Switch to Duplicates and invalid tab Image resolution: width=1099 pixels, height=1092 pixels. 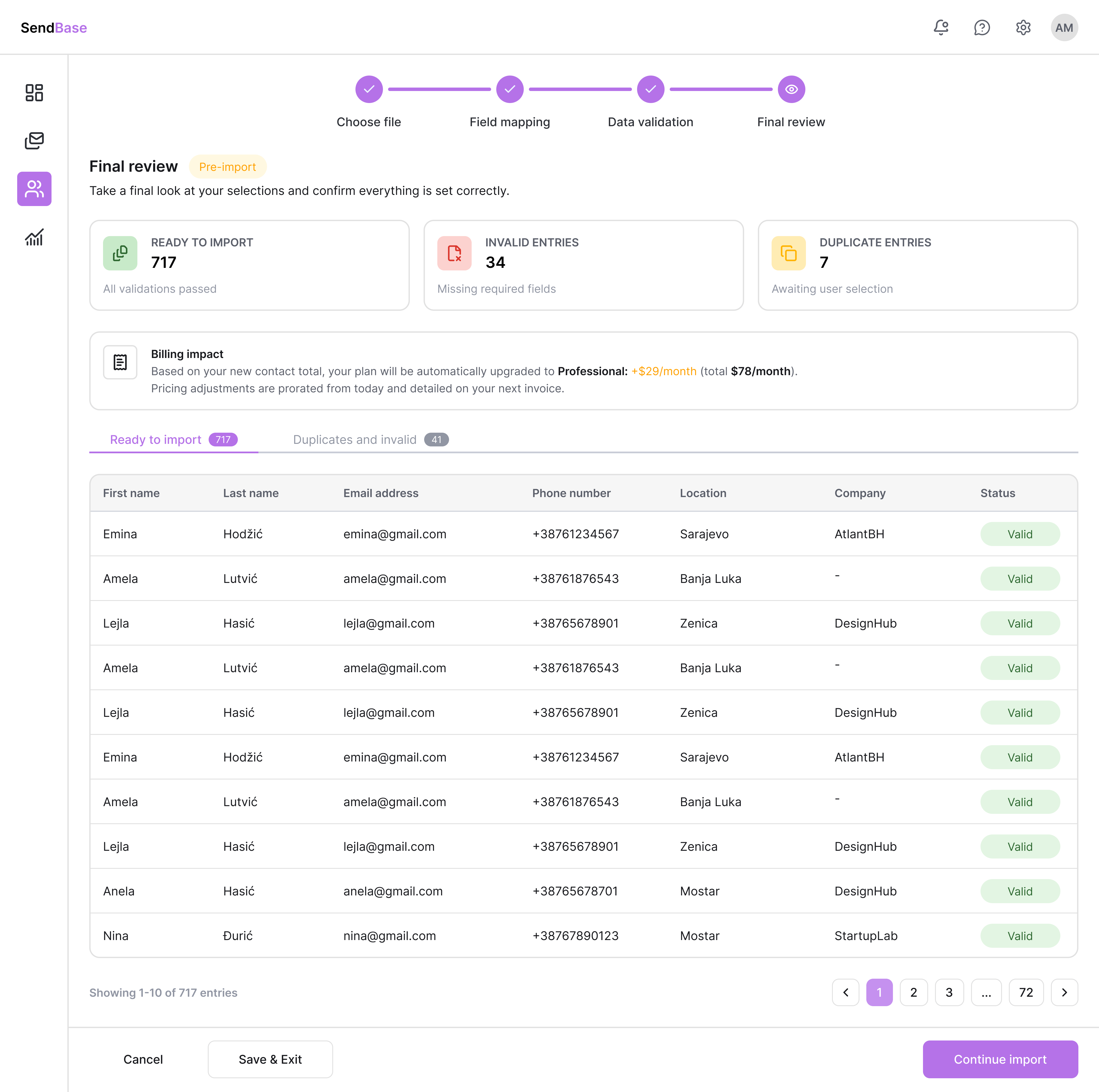(x=370, y=440)
